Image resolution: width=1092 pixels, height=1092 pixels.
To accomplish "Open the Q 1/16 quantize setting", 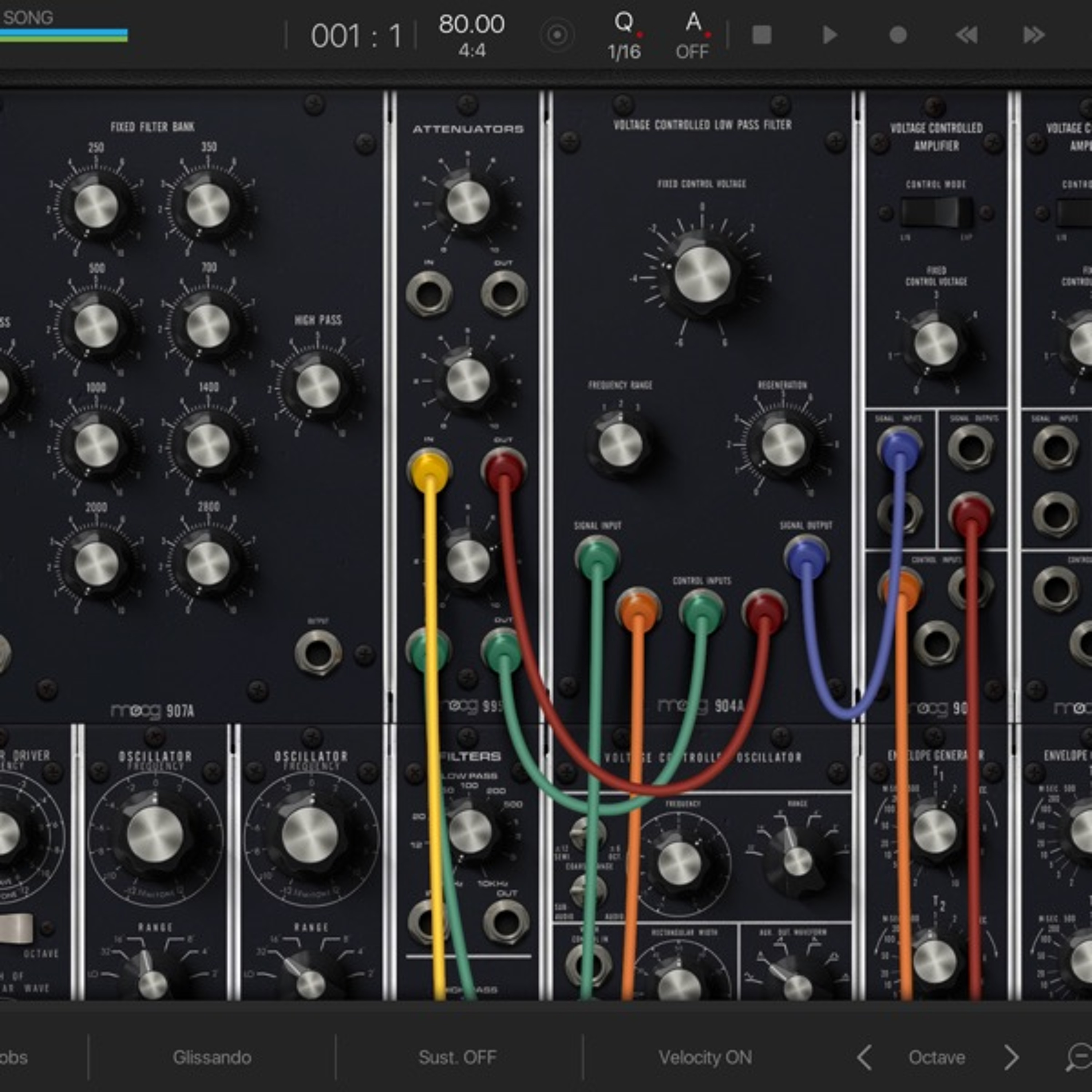I will [x=625, y=36].
